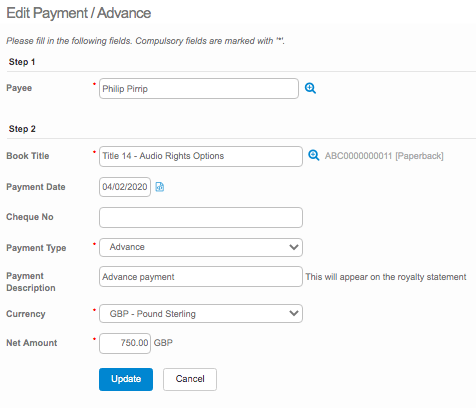Screen dimensions: 476x408
Task: Click the Step 2 heading
Action: pos(22,129)
